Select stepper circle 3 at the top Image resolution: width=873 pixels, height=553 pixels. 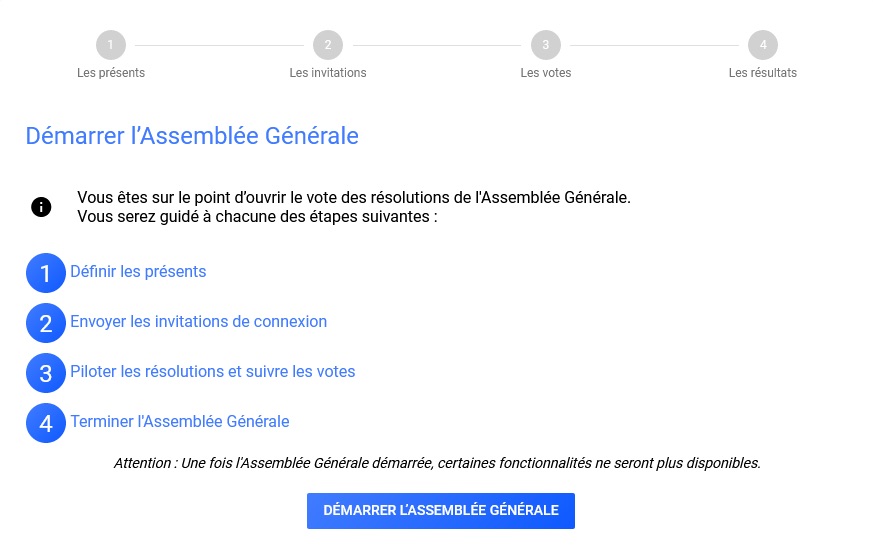pyautogui.click(x=546, y=45)
